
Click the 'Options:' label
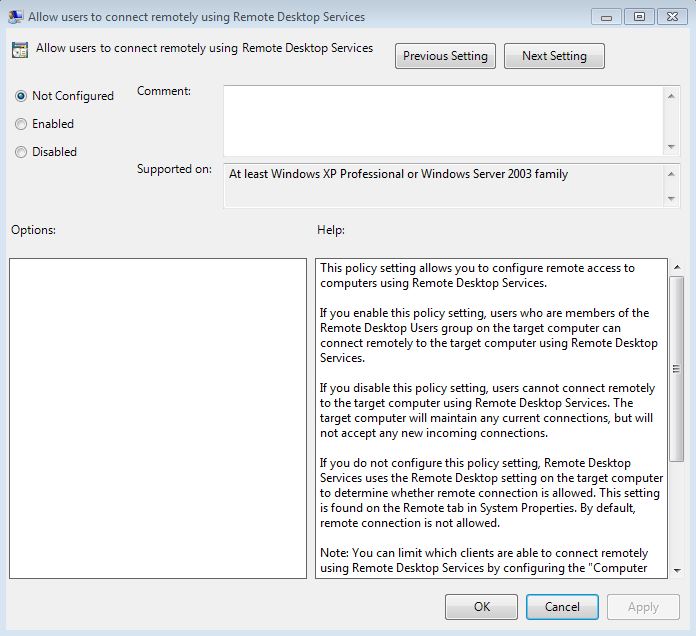[33, 230]
